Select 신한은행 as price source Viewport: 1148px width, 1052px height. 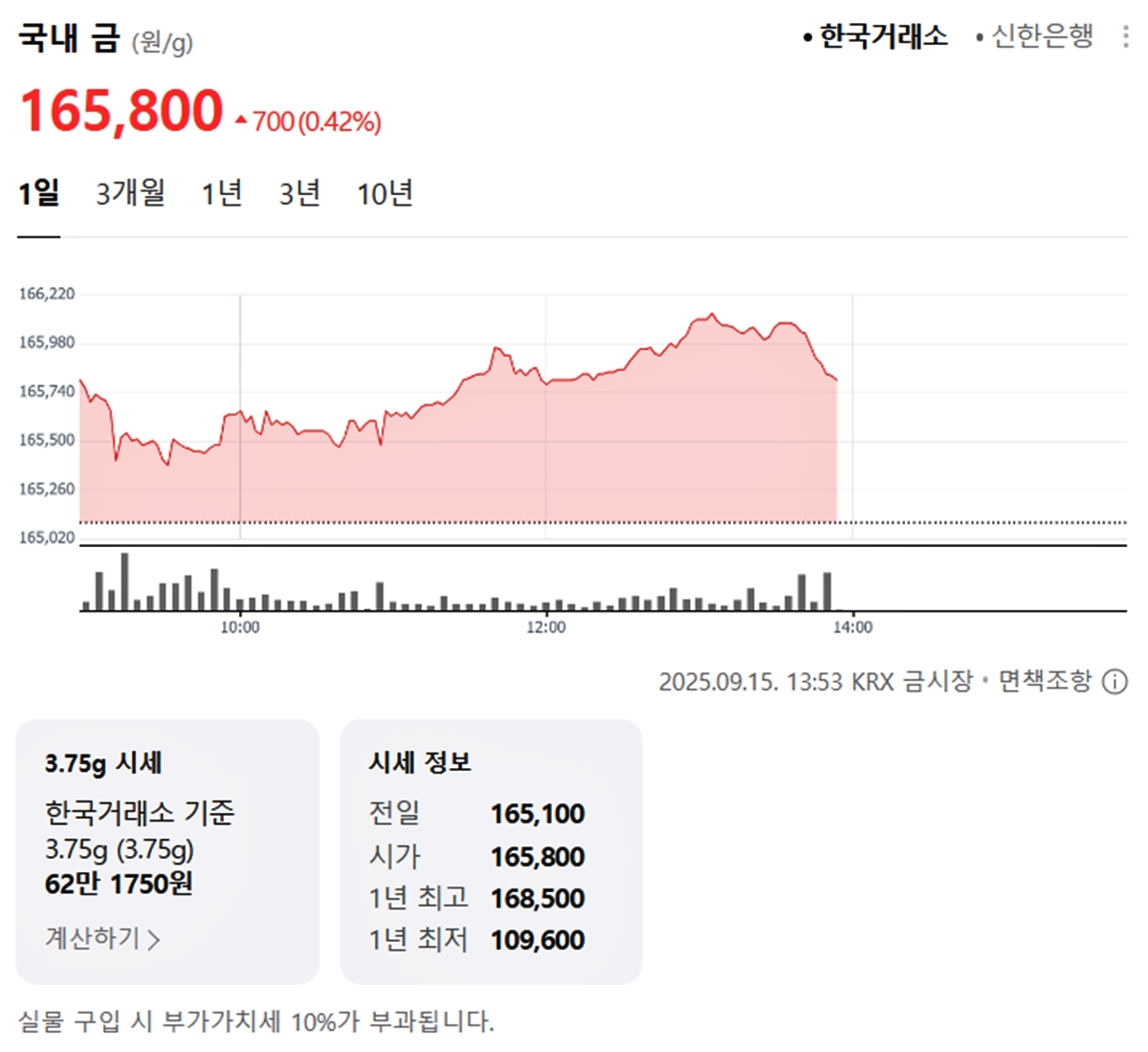[x=1034, y=37]
